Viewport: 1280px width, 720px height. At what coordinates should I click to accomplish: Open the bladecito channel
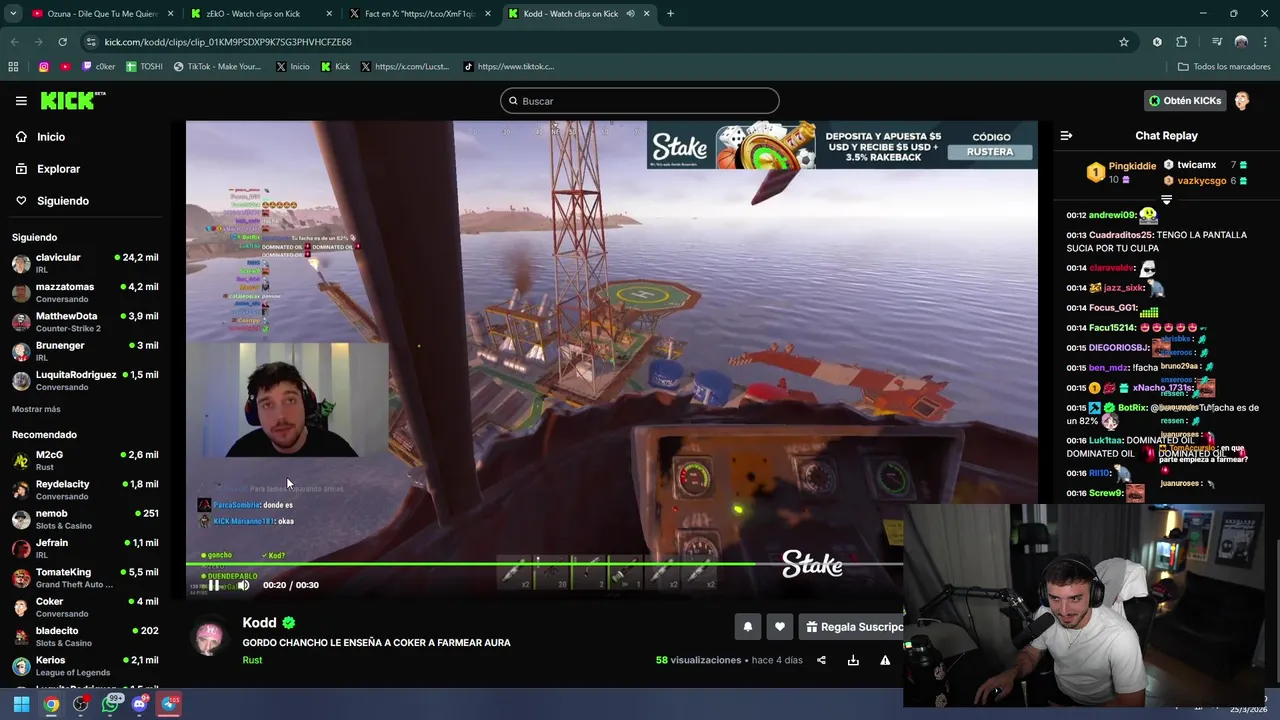tap(85, 637)
